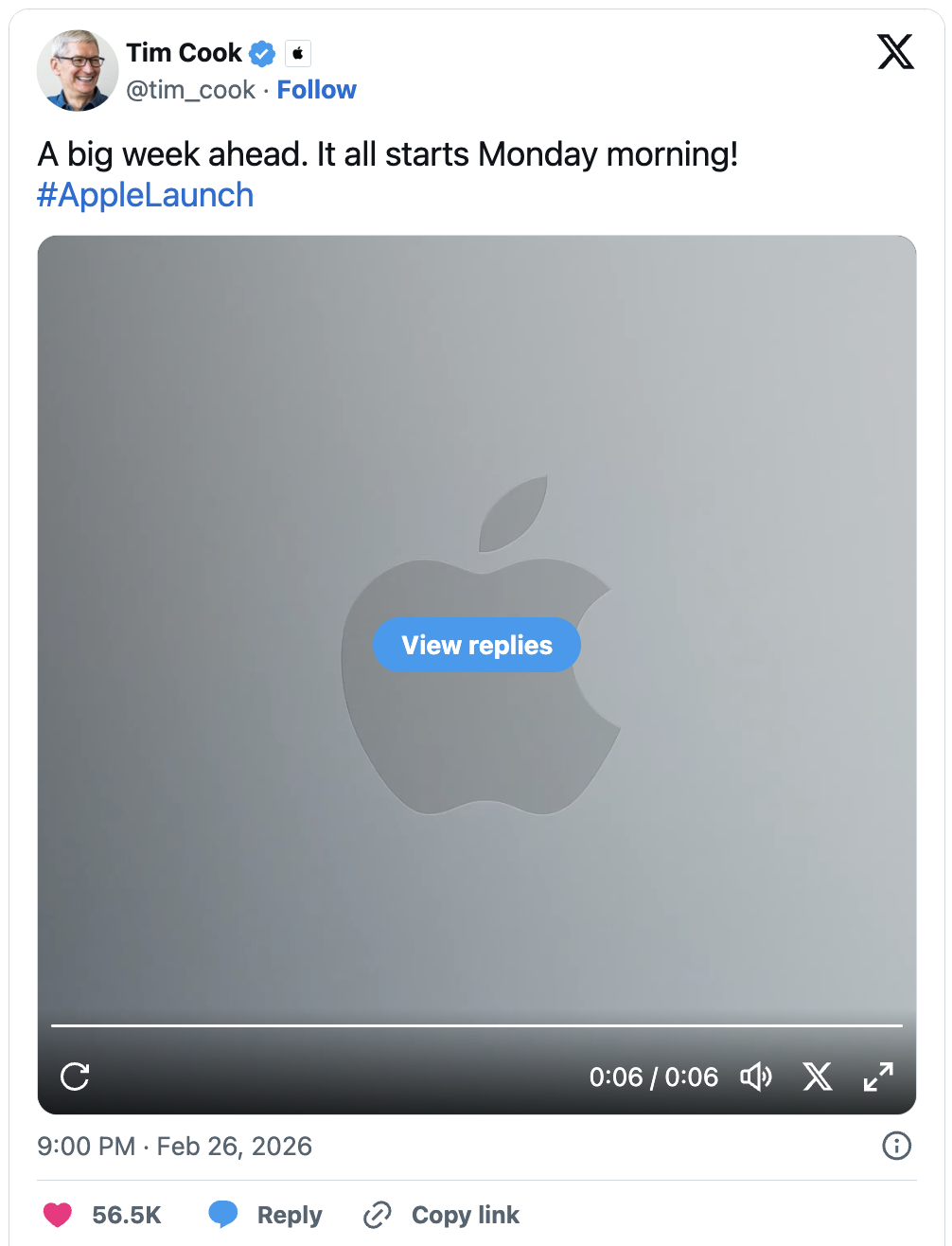Click the Apple affiliation badge beside the name
Viewport: 952px width, 1246px height.
click(x=298, y=54)
